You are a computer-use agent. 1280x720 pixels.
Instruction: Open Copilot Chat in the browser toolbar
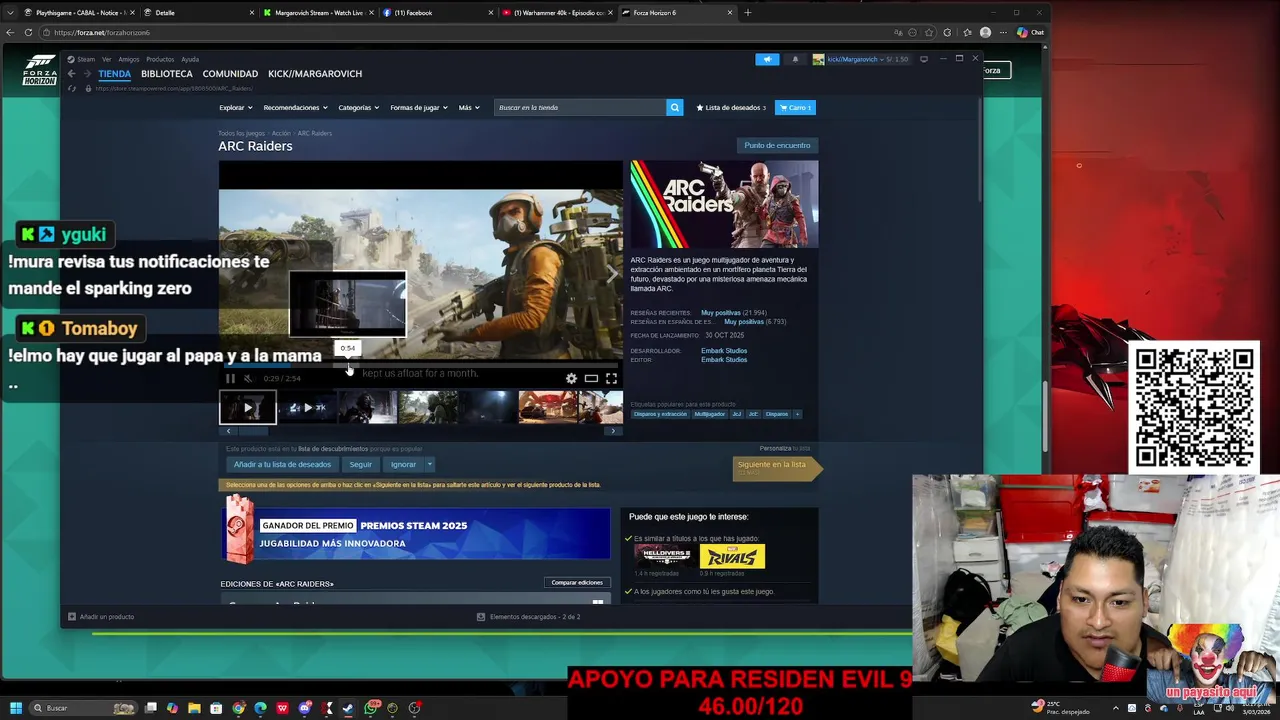pos(1030,32)
